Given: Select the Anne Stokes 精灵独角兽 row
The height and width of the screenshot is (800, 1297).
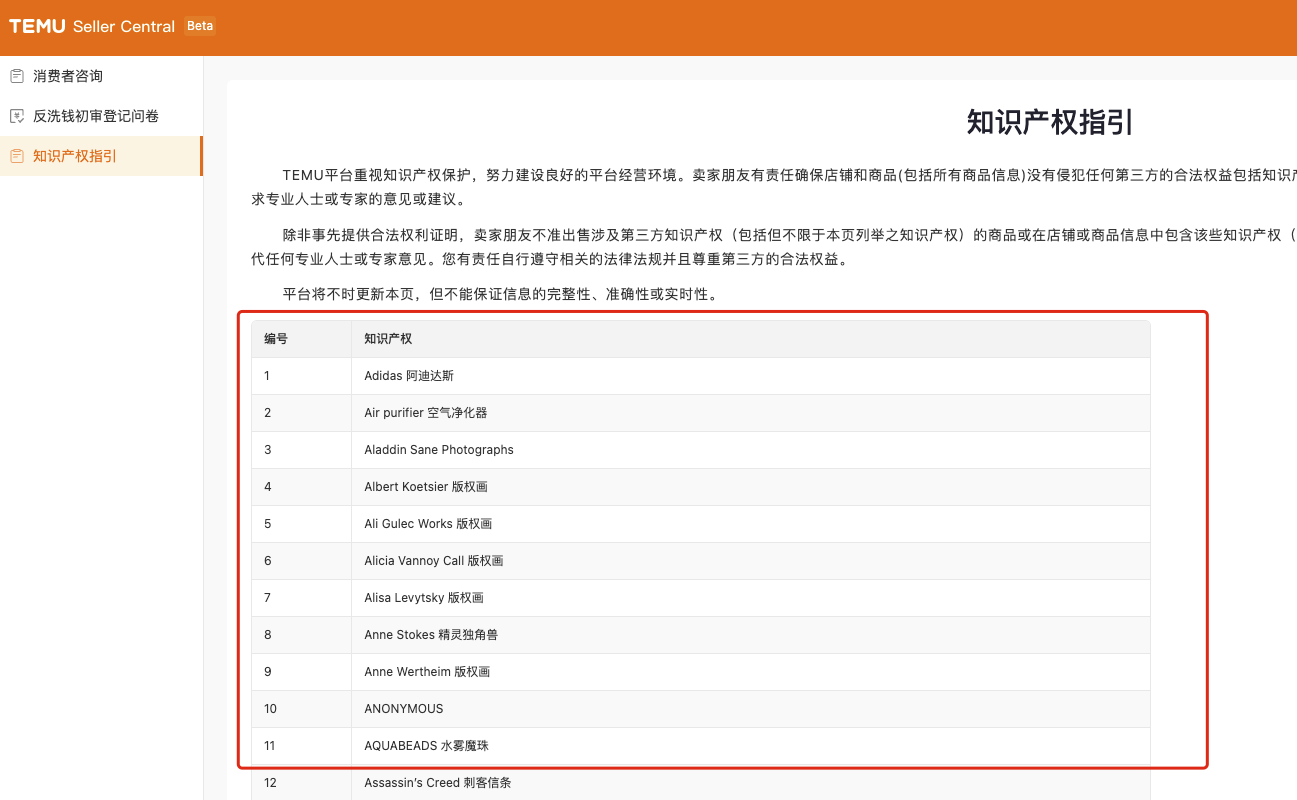Looking at the screenshot, I should pyautogui.click(x=700, y=635).
